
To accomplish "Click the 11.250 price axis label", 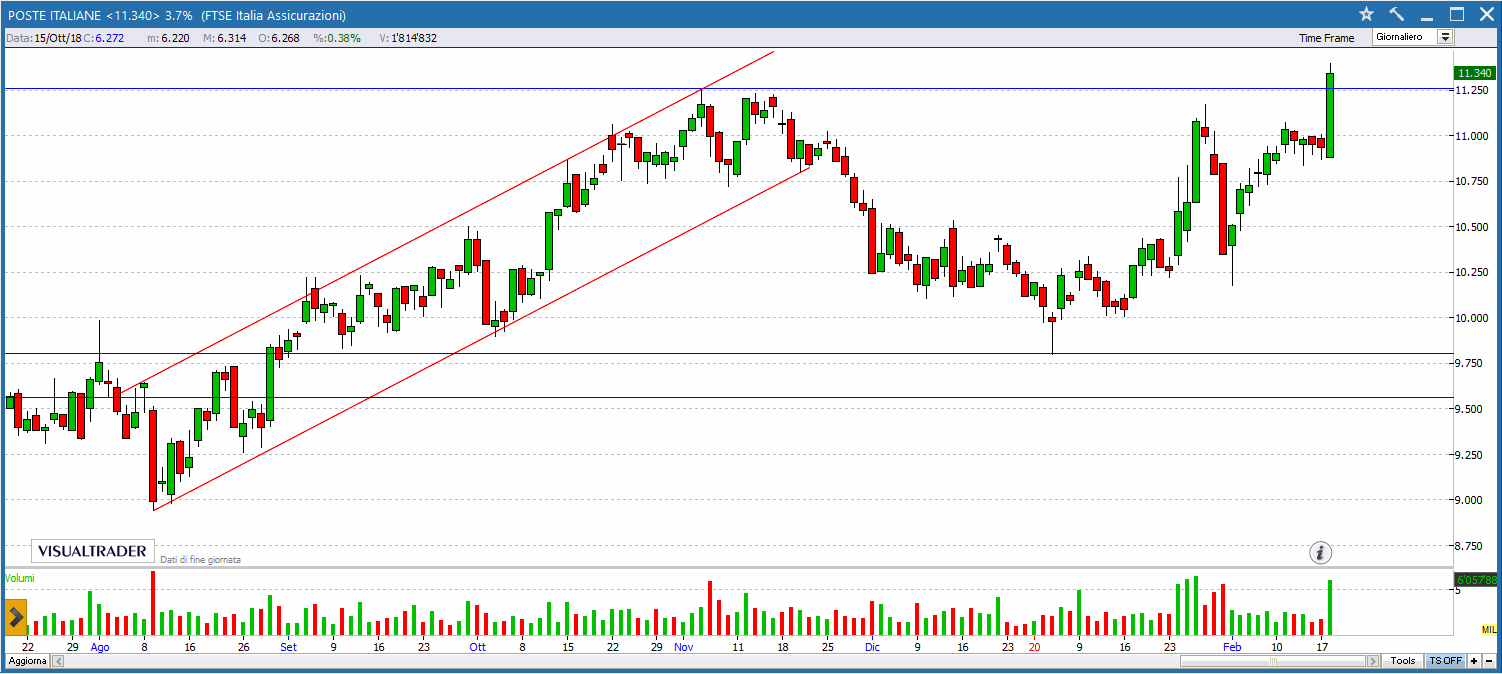I will (x=1474, y=90).
